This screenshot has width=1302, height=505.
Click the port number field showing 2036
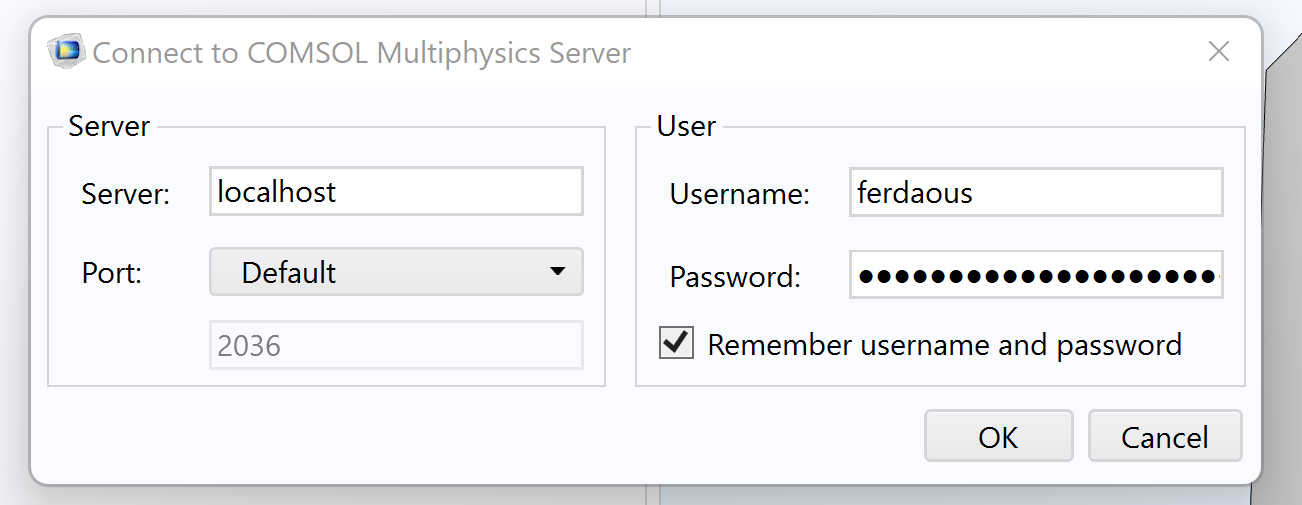[x=395, y=346]
